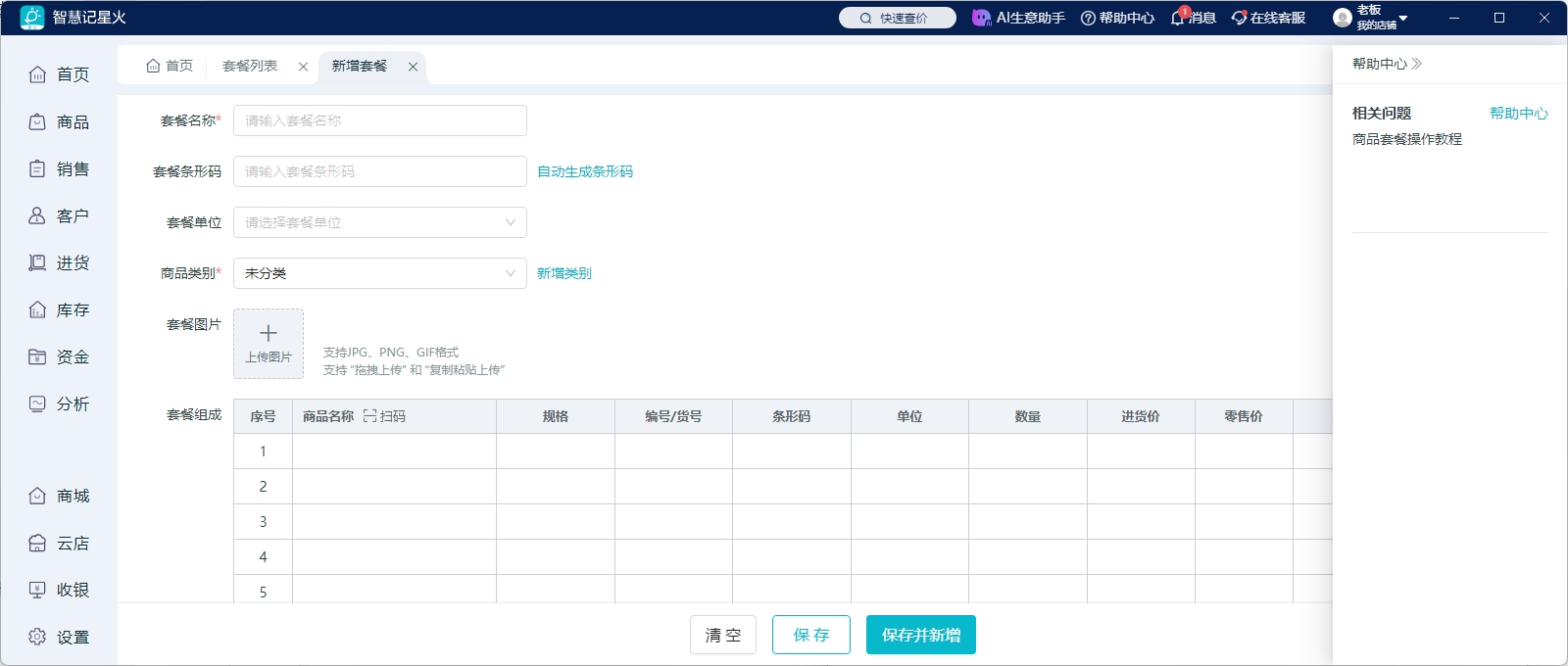Select the 新增套餐 tab
1568x666 pixels.
360,66
